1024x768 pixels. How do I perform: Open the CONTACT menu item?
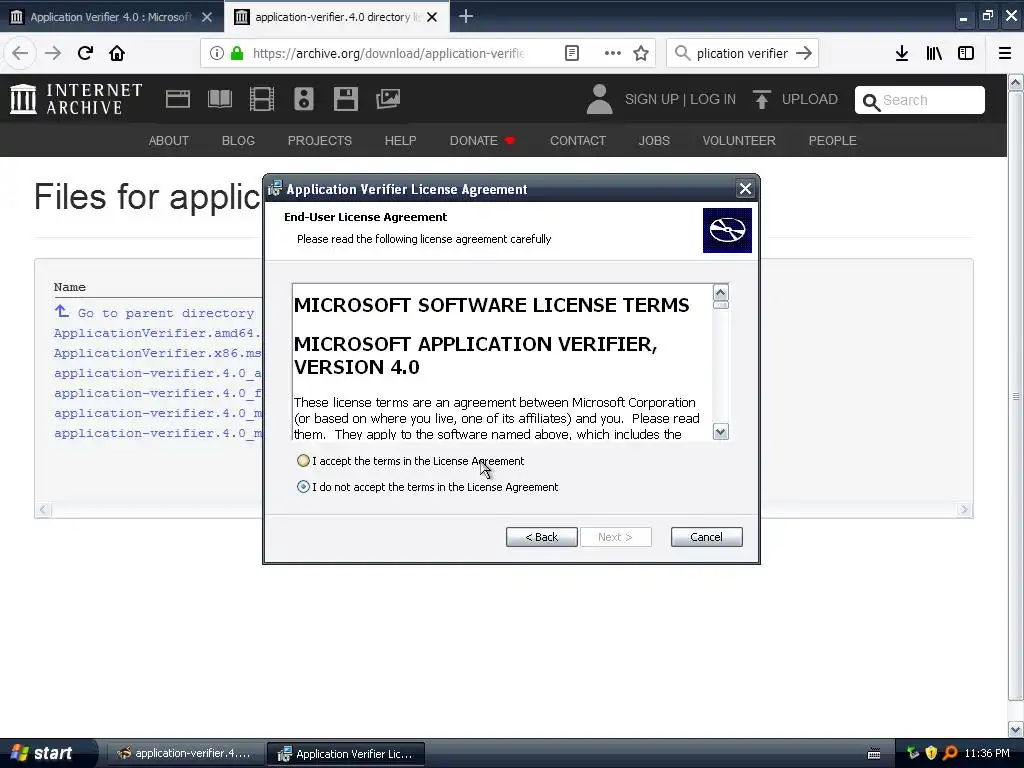click(578, 140)
